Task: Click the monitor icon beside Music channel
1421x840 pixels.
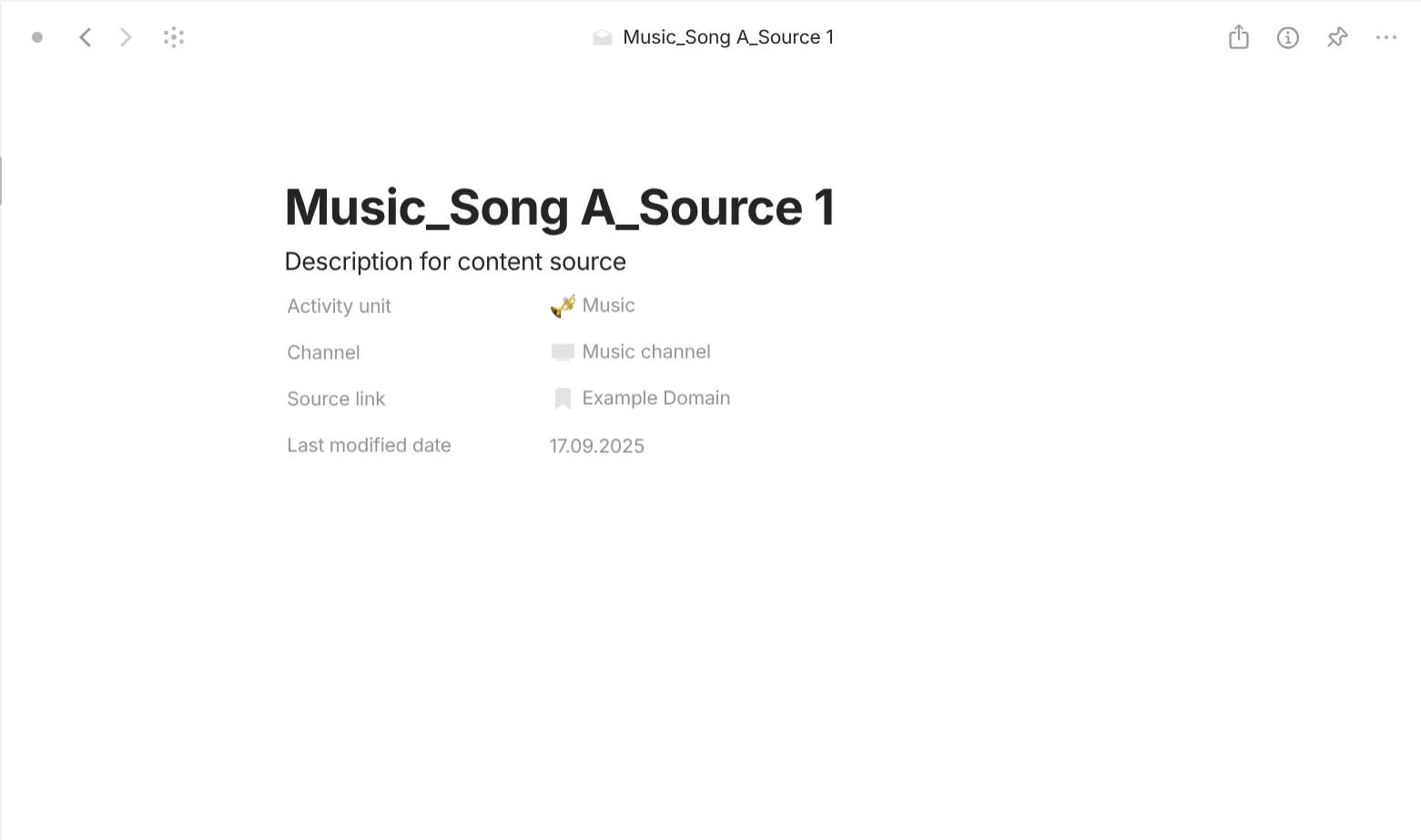Action: [x=563, y=352]
